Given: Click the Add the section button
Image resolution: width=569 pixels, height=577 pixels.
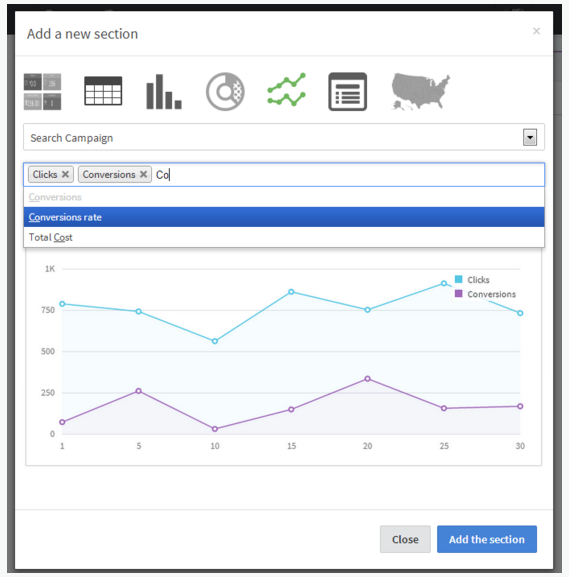Looking at the screenshot, I should pos(487,539).
